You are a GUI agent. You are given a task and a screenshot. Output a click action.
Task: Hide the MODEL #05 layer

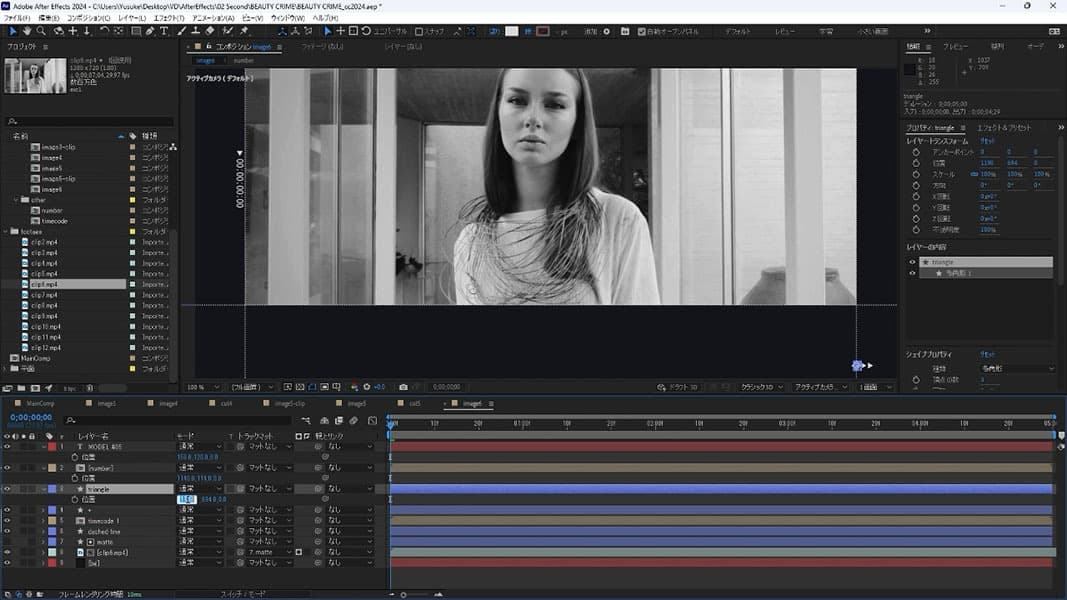point(7,446)
